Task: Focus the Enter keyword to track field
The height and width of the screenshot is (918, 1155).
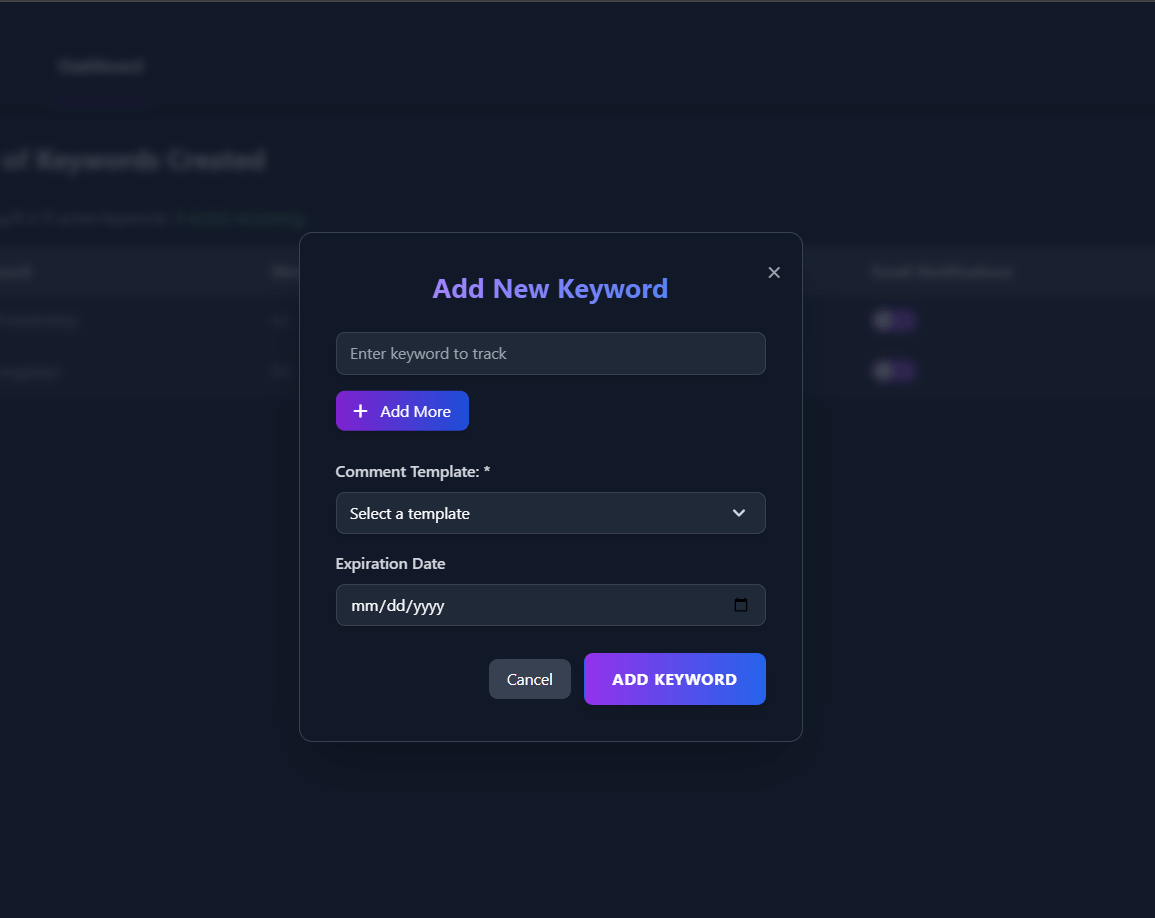Action: click(x=550, y=354)
